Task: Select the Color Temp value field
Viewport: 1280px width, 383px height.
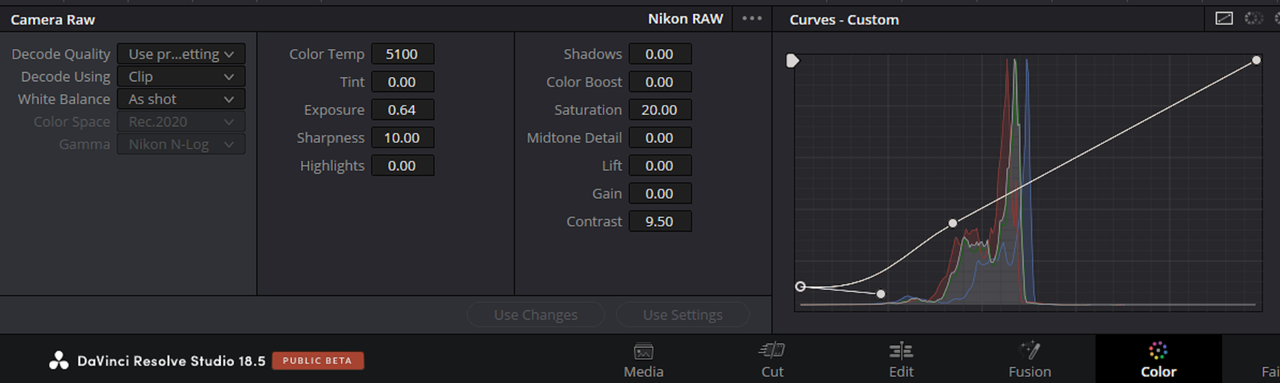Action: pyautogui.click(x=402, y=54)
